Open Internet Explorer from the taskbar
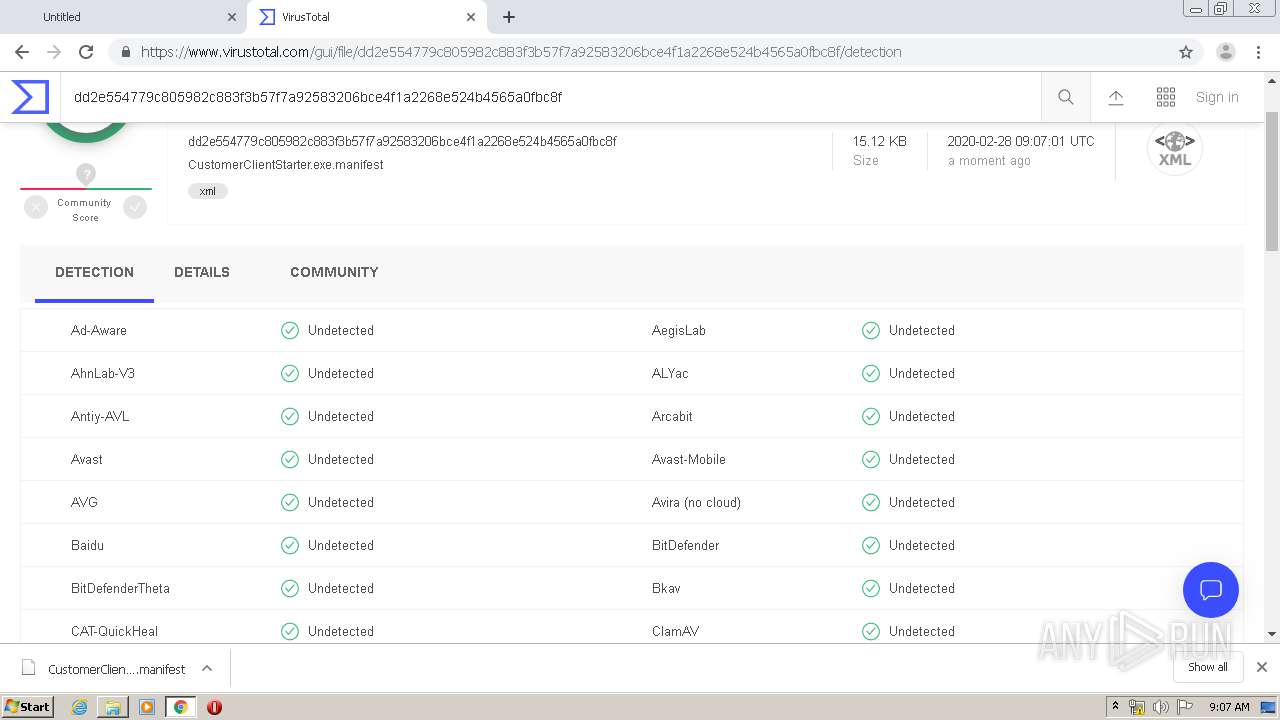1280x720 pixels. [79, 707]
